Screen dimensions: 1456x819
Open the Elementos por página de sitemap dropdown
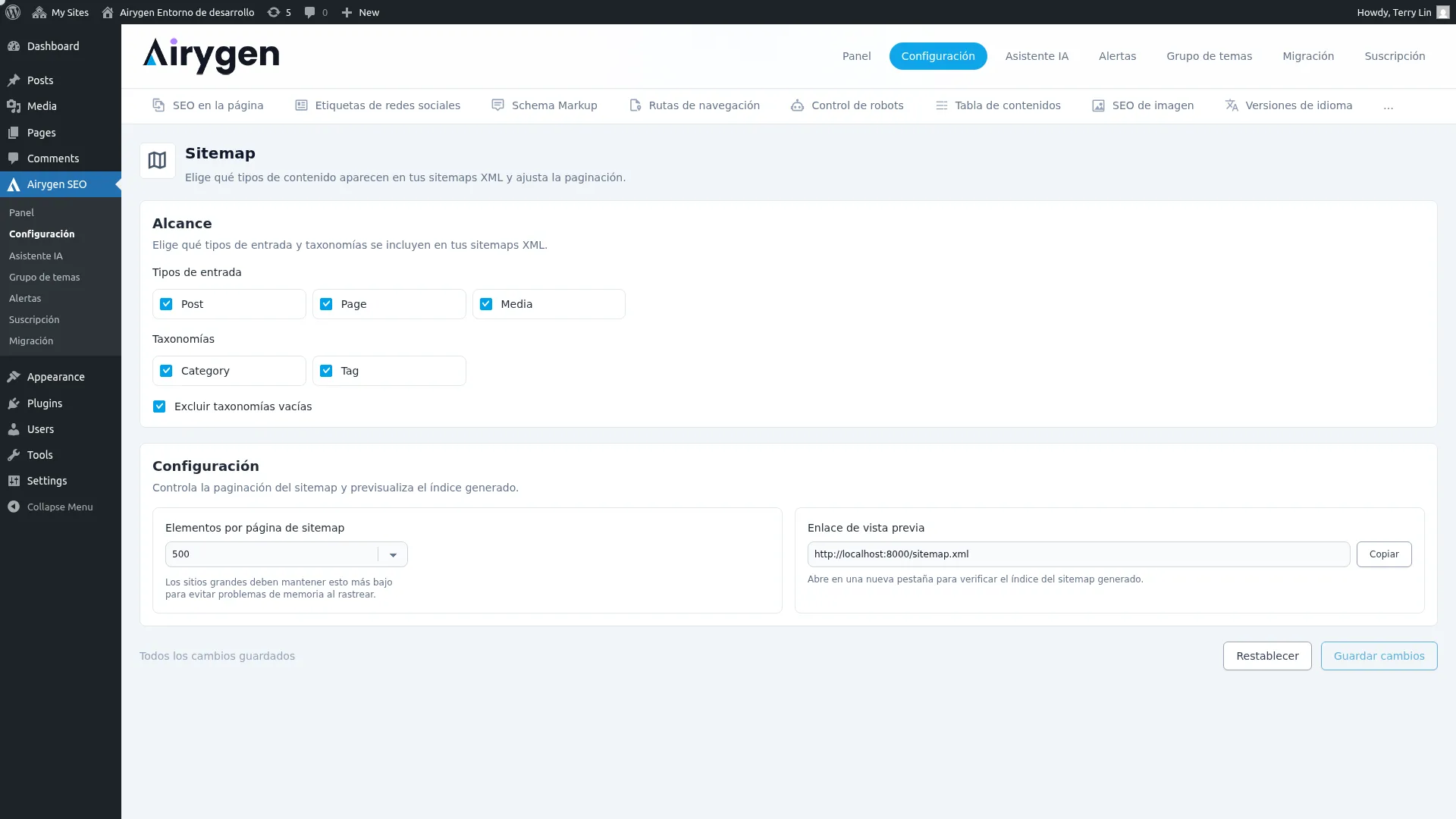pos(287,554)
